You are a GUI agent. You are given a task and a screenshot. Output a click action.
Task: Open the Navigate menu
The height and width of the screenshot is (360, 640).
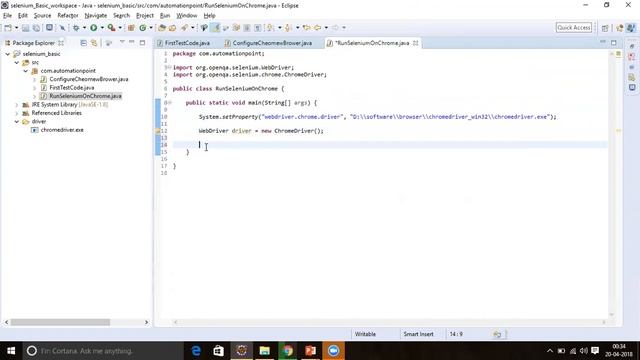[x=96, y=16]
